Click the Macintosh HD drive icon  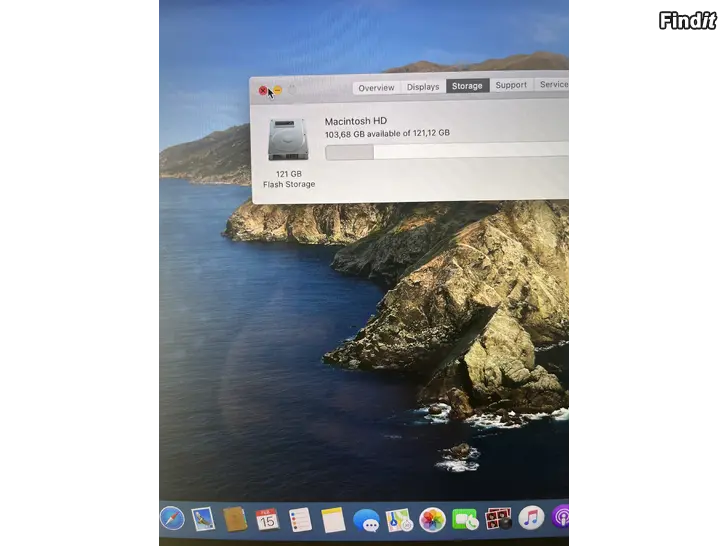pos(288,140)
